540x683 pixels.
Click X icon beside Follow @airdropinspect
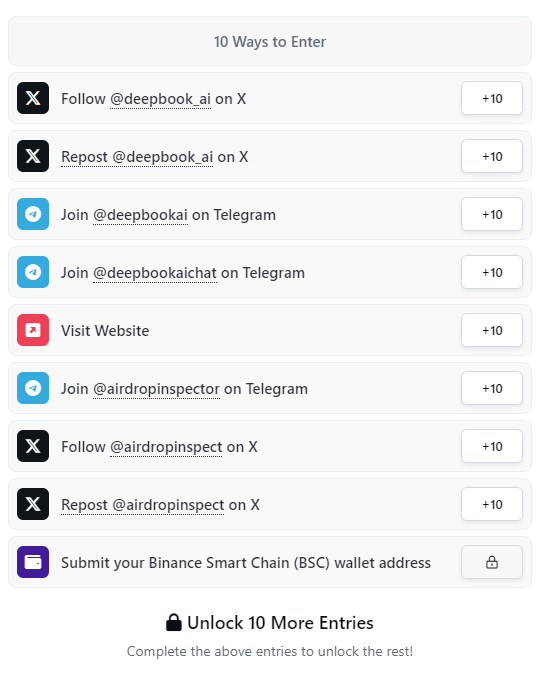(33, 446)
